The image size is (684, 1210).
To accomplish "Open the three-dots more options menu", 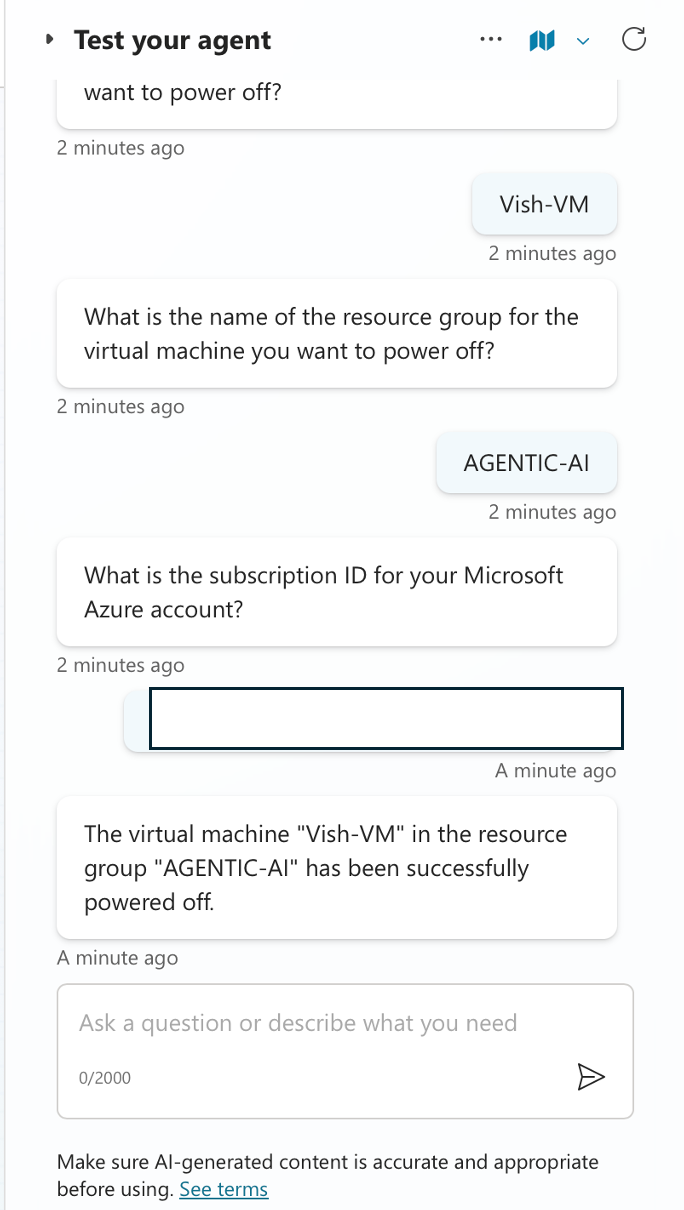I will click(x=491, y=41).
